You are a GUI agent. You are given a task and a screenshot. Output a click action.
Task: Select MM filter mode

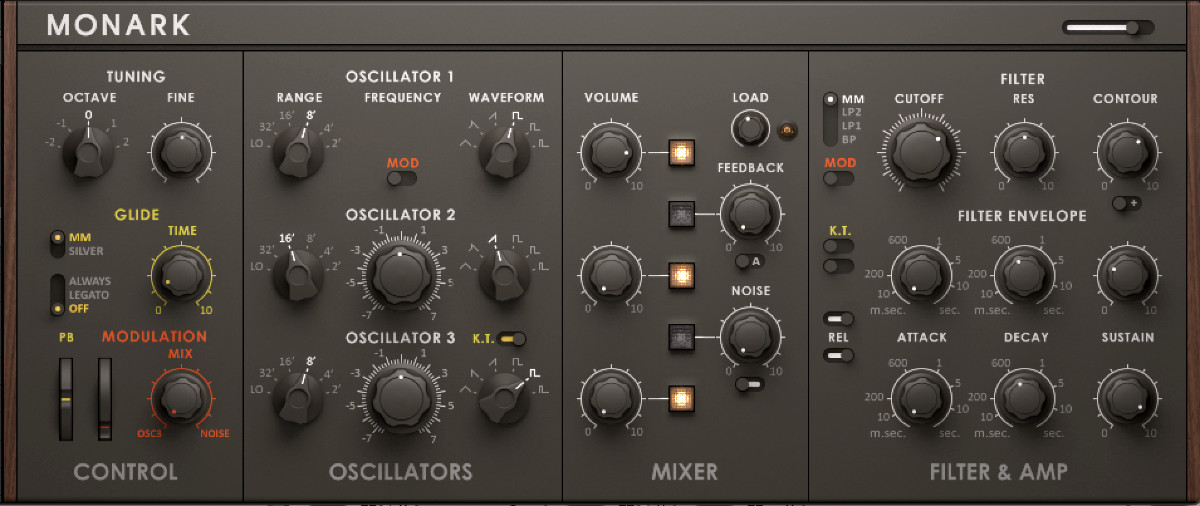point(853,100)
